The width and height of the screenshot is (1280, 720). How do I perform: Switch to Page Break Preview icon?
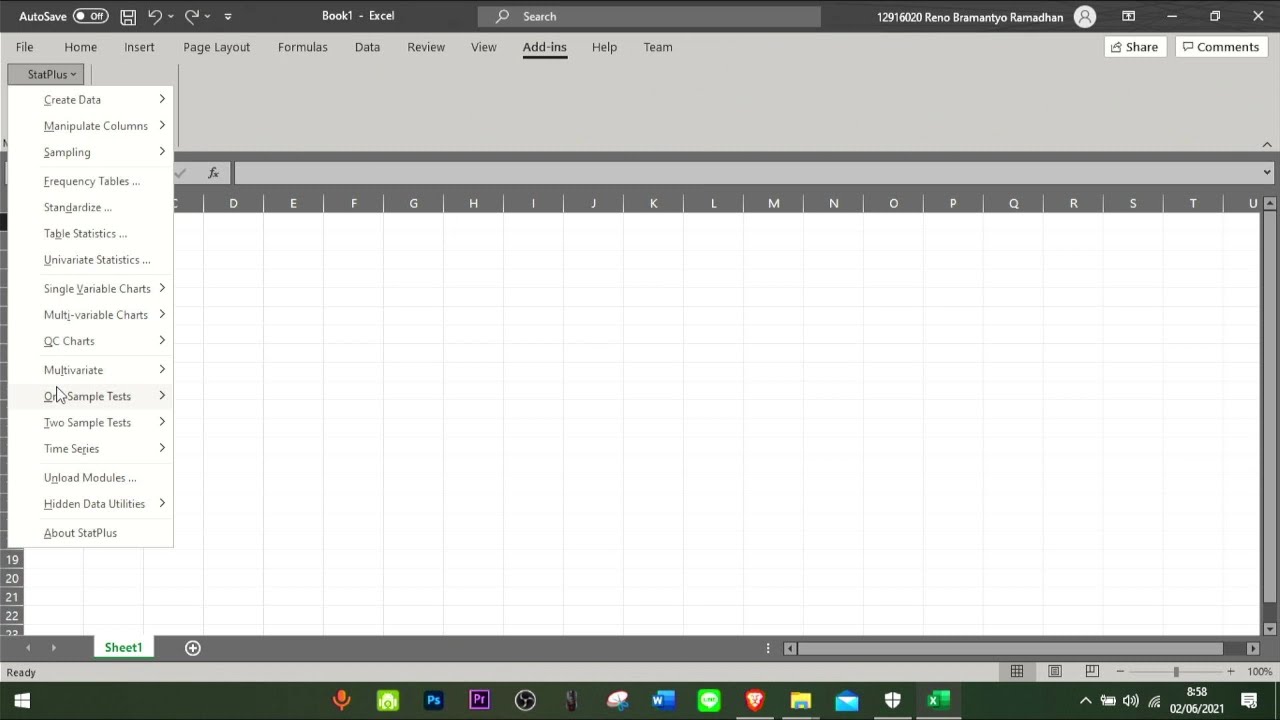[x=1092, y=672]
